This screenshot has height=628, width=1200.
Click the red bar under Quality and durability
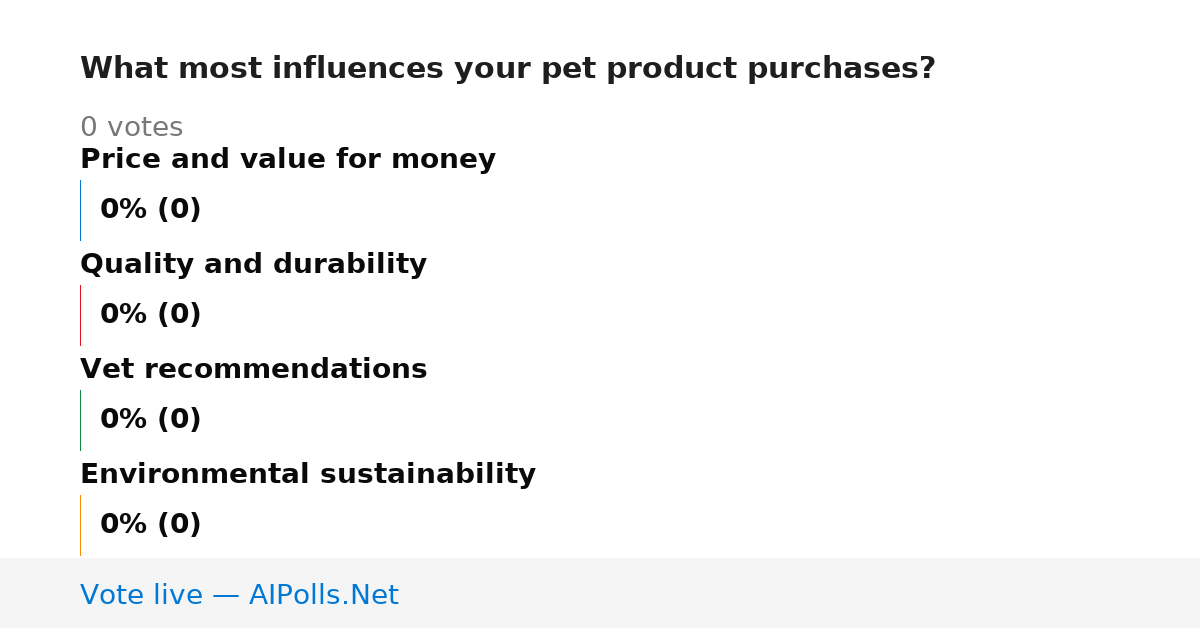pos(80,315)
